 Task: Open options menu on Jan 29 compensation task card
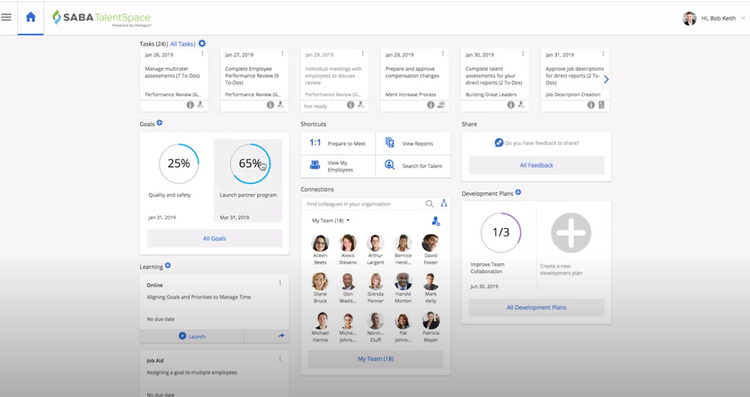point(442,54)
